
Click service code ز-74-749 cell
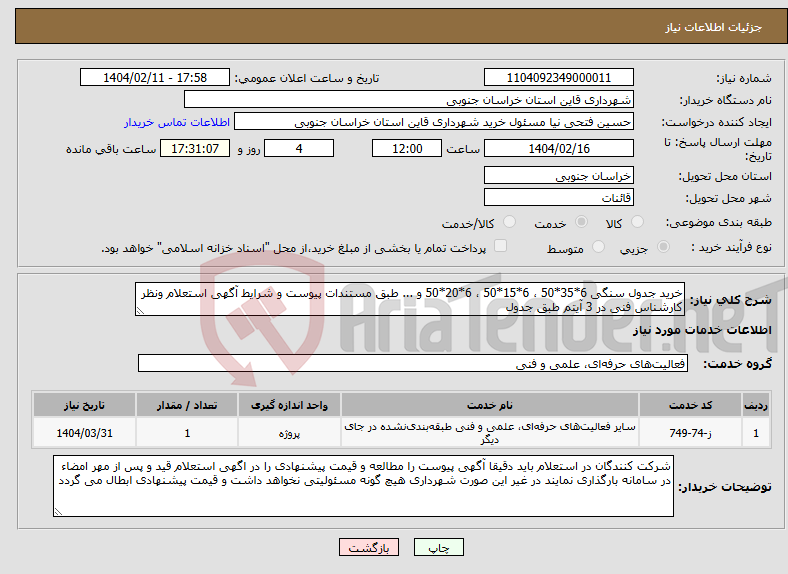coord(691,432)
